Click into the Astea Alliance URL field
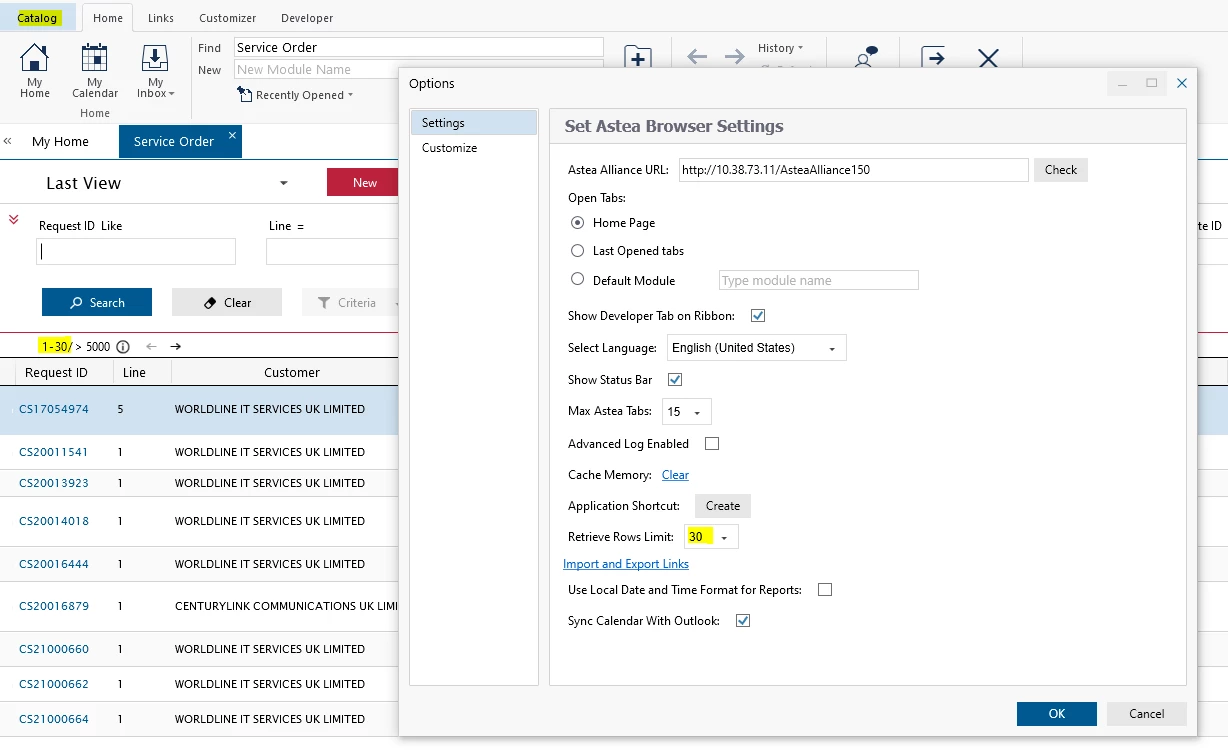 coord(853,170)
